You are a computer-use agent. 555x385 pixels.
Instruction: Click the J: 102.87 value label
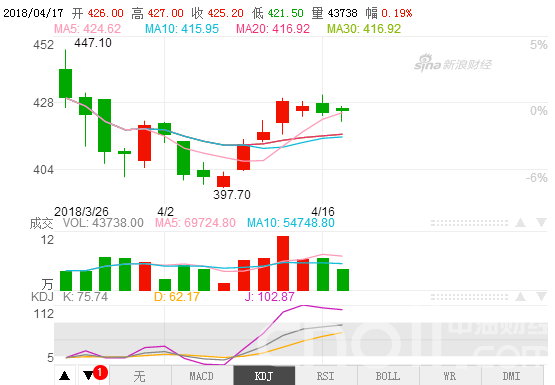coord(269,297)
